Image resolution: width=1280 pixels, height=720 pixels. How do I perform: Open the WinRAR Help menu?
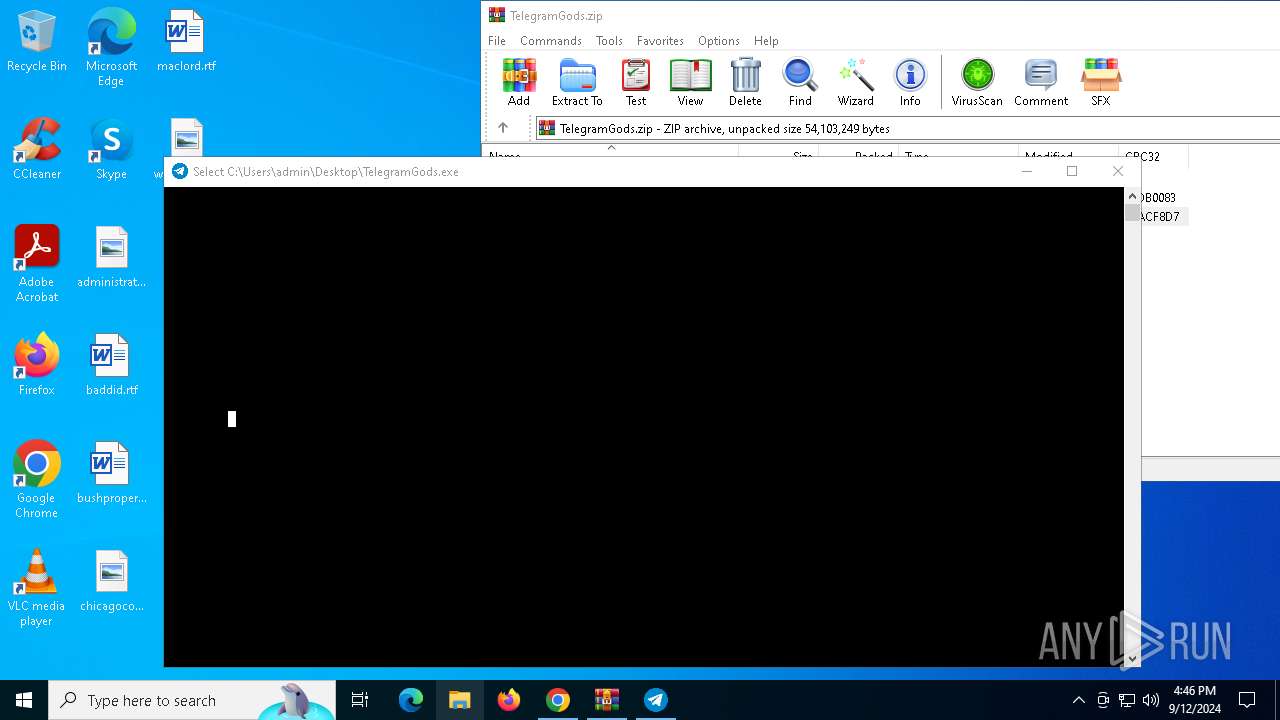coord(766,41)
